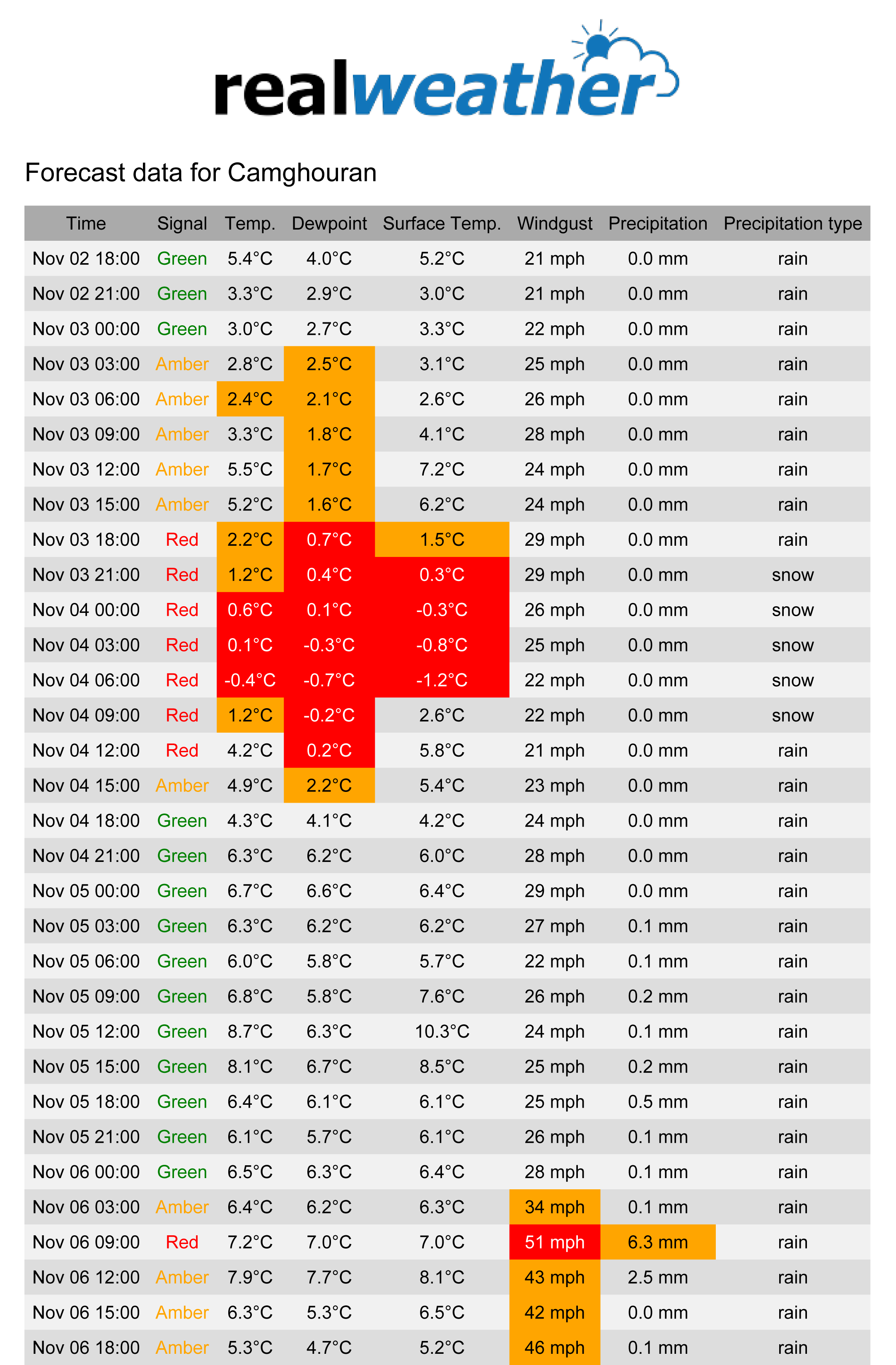
Task: Click the 8.1°C temp at Nov 05 15:00
Action: [250, 1066]
